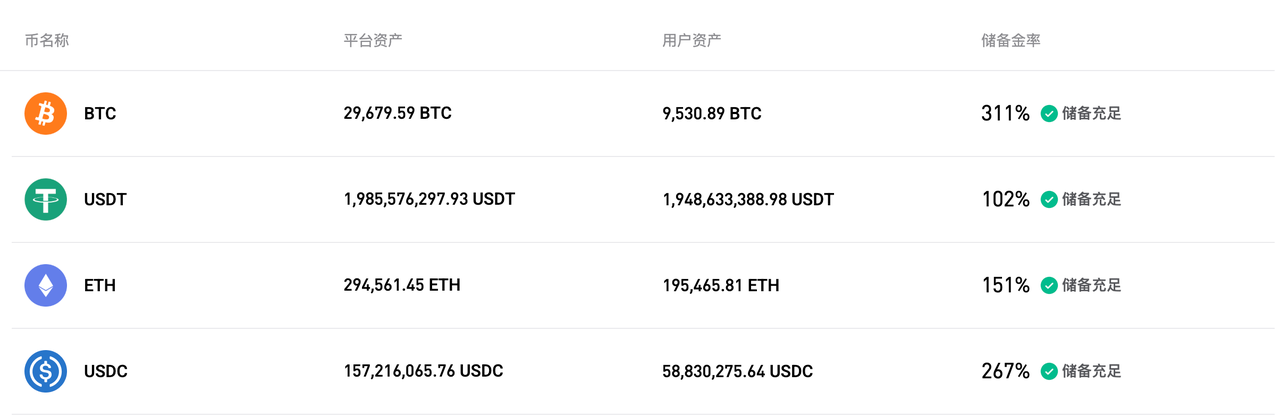
Task: Click the purple Ethereum coin icon
Action: [x=45, y=285]
